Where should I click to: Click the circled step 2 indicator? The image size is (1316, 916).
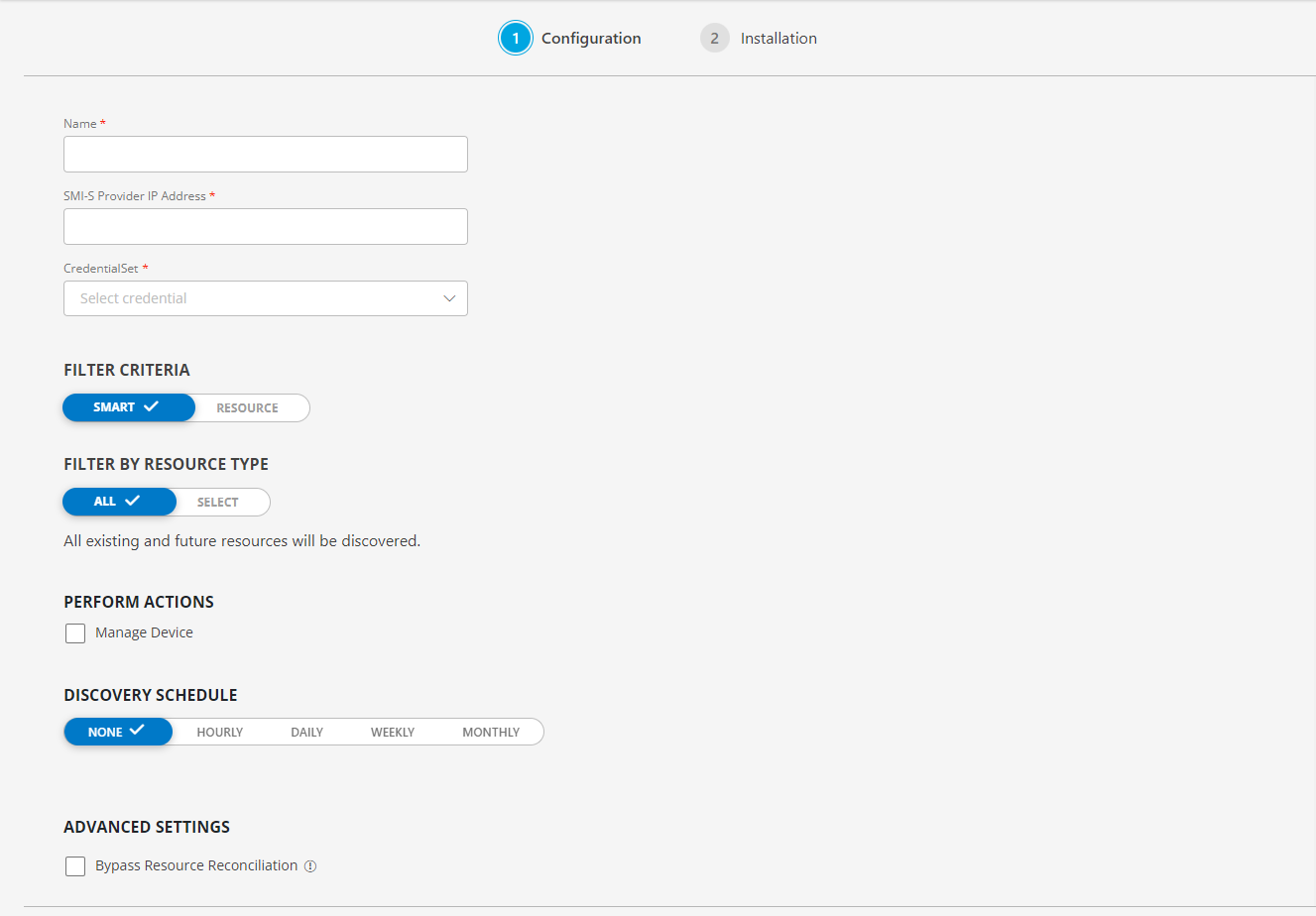point(714,37)
